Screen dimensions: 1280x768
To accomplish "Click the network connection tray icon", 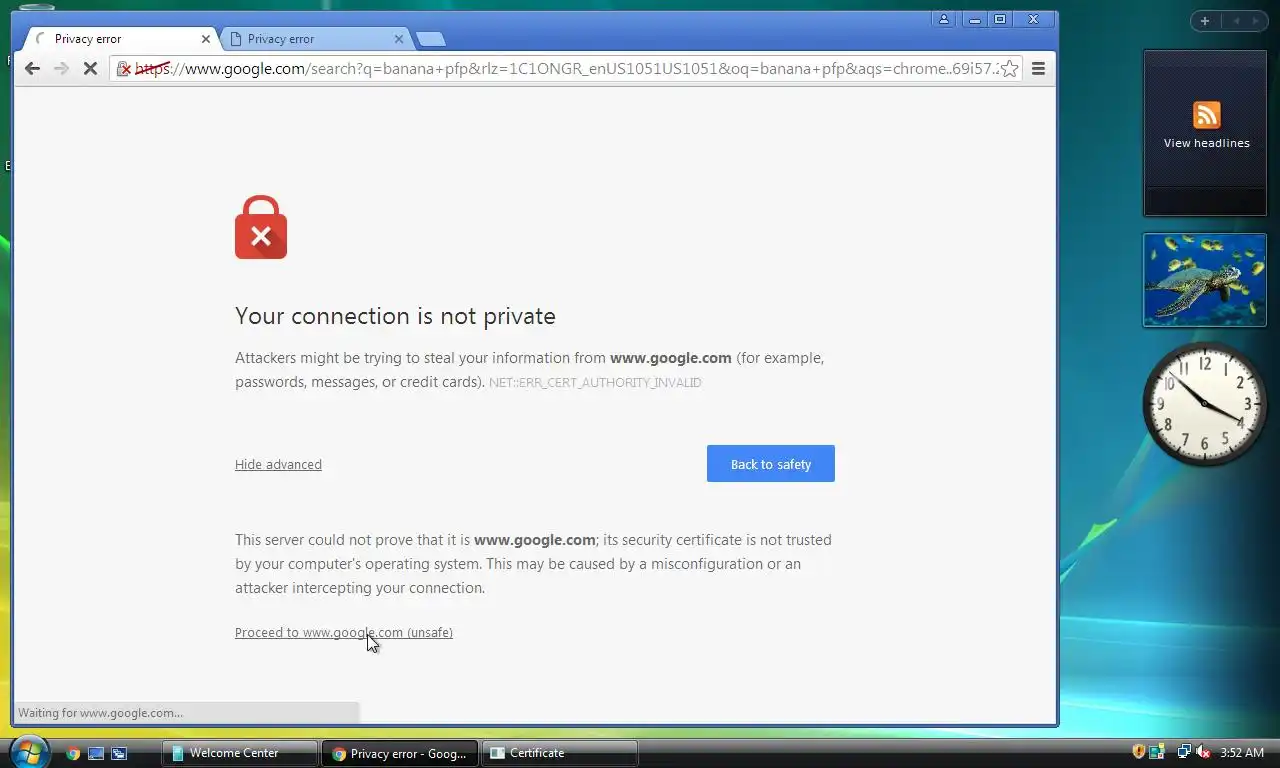I will click(x=1185, y=752).
